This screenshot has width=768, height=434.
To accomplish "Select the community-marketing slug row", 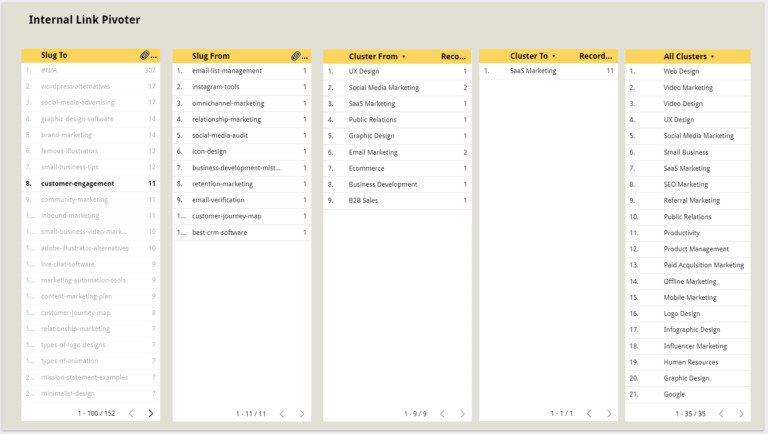I will point(91,200).
